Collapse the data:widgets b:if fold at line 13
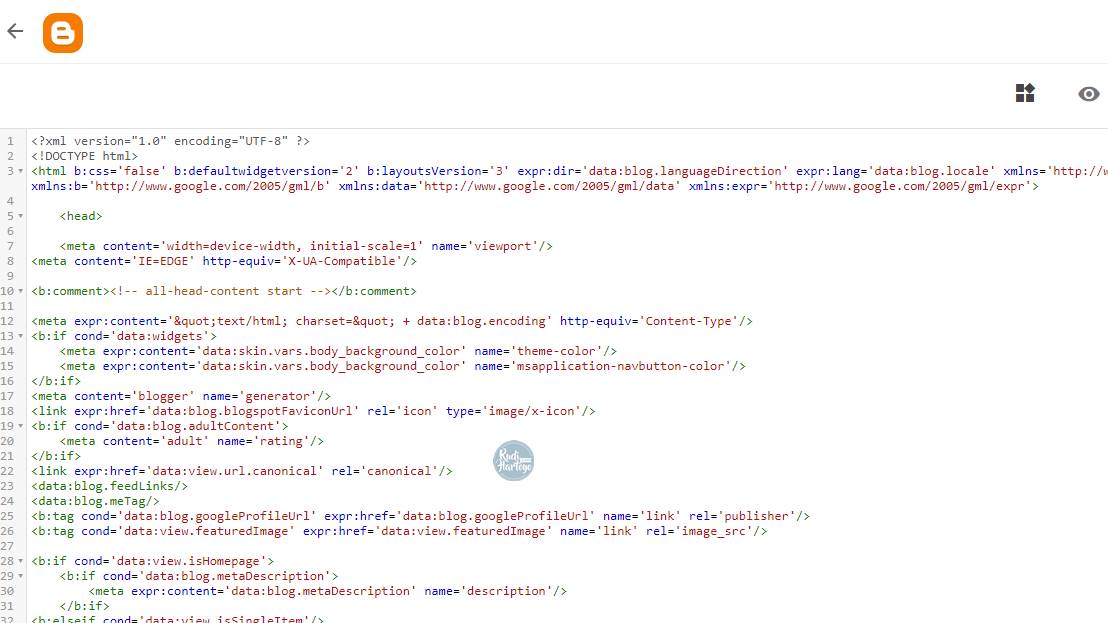1108x623 pixels. (20, 336)
